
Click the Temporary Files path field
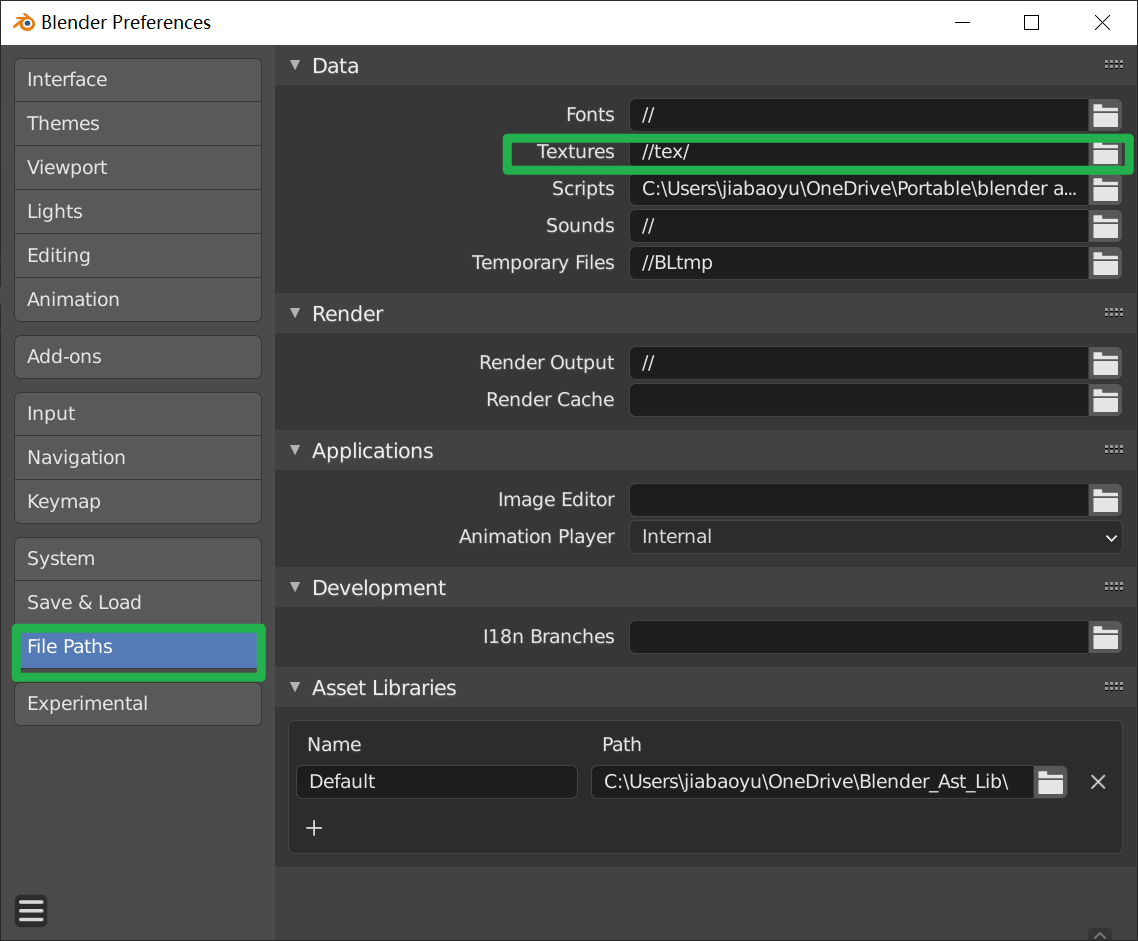(859, 263)
